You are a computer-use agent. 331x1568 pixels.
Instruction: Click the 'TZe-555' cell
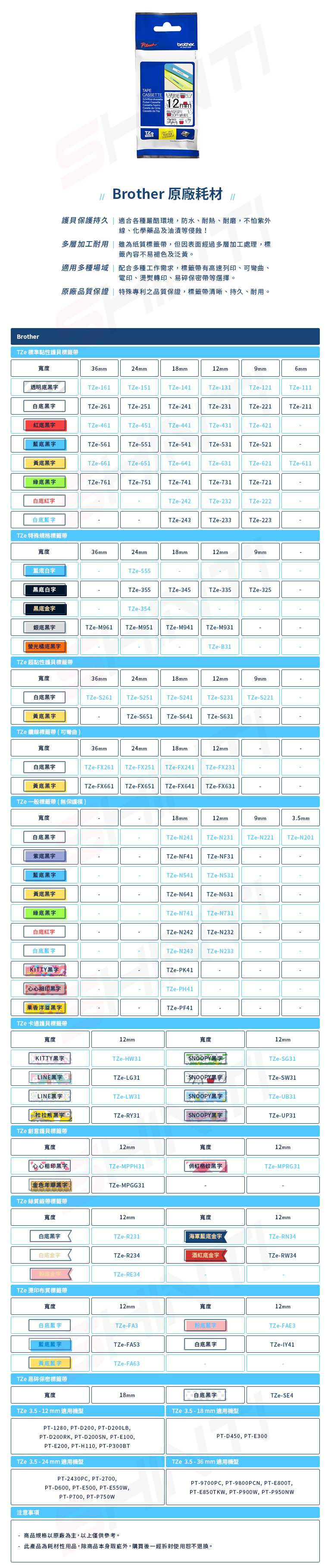coord(139,571)
